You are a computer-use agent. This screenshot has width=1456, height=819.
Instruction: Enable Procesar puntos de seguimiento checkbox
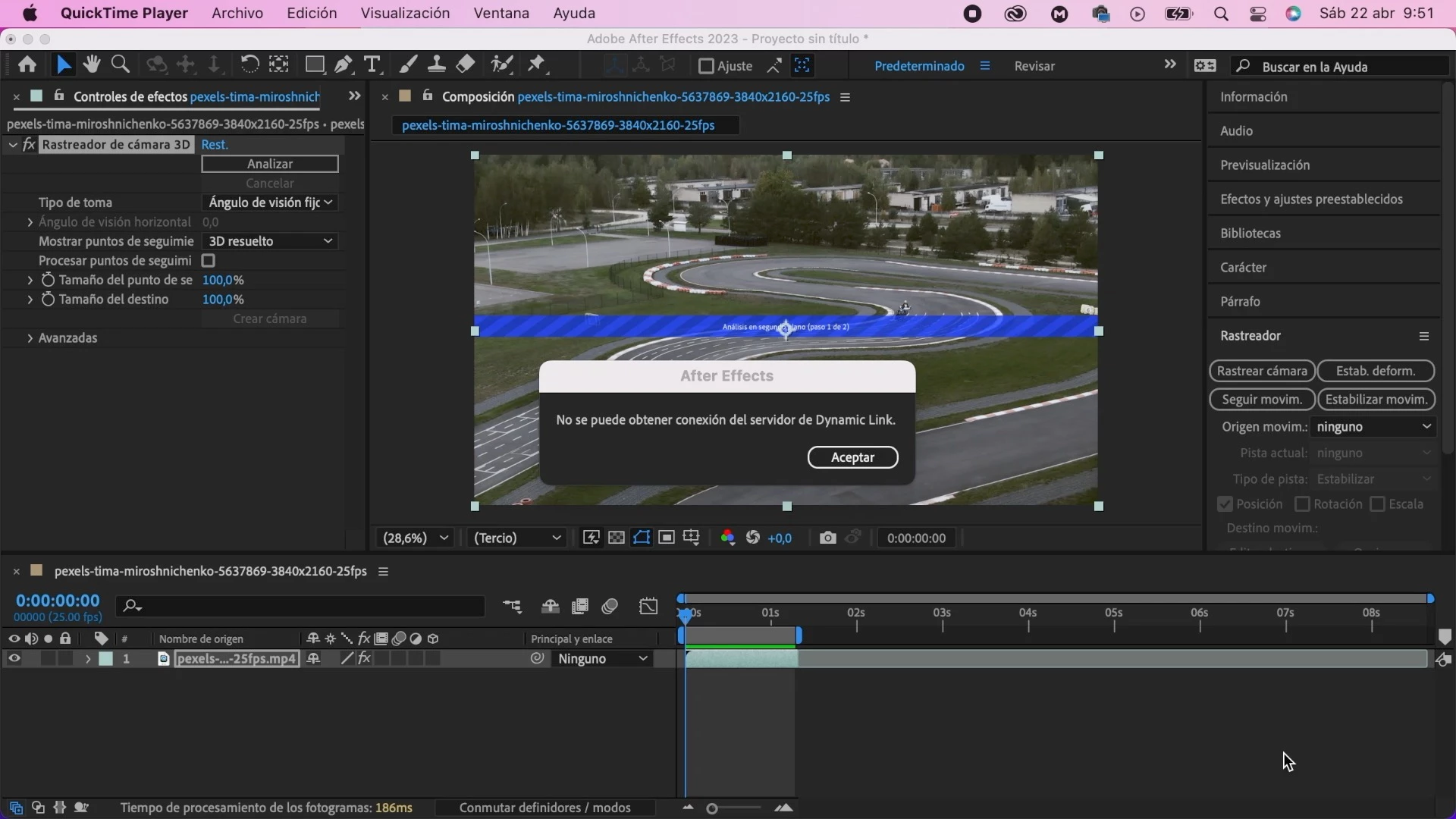[209, 261]
